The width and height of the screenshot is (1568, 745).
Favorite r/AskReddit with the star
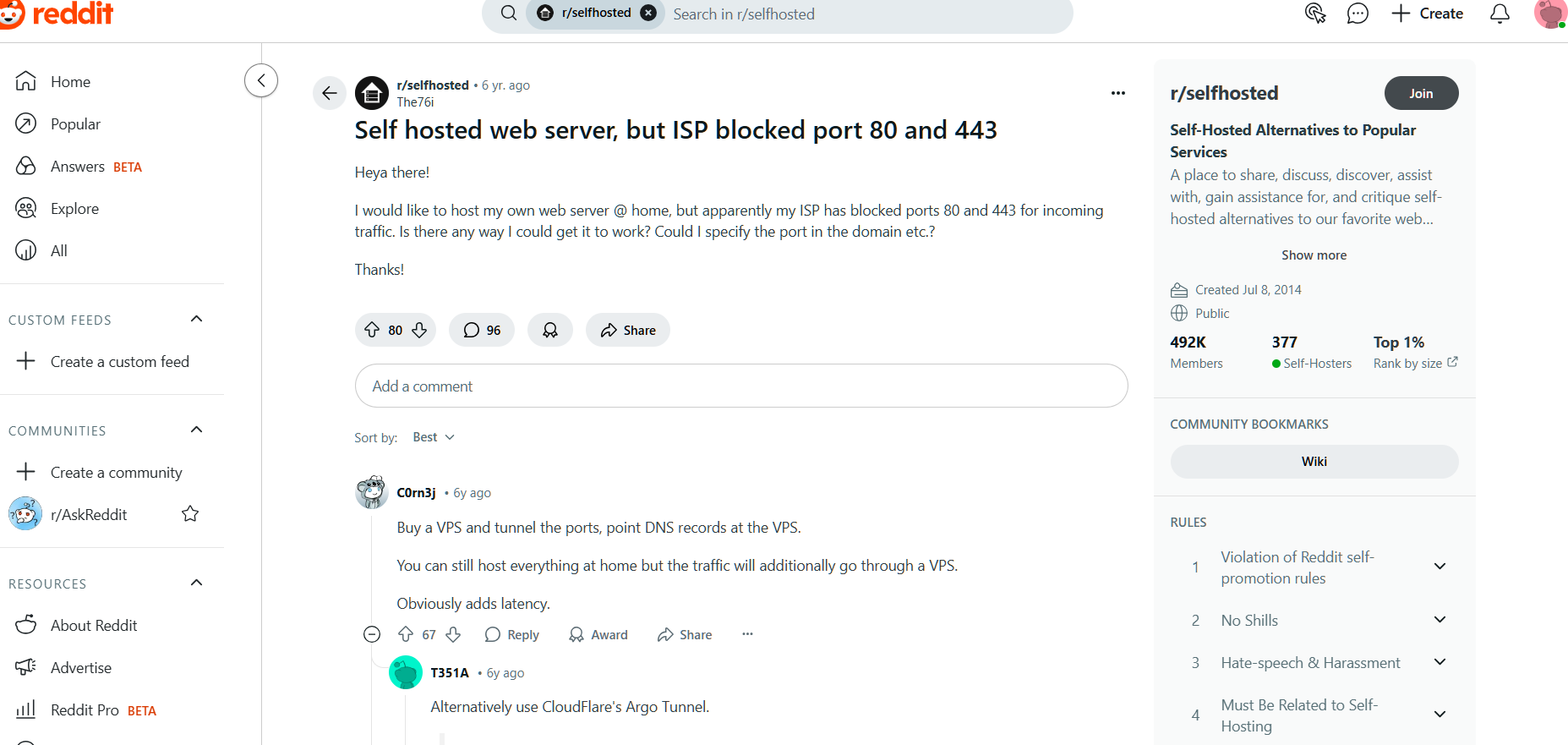190,514
